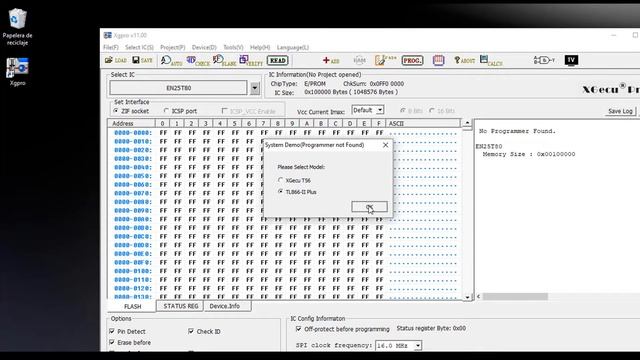Select the 16 Bits radio option

click(442, 111)
